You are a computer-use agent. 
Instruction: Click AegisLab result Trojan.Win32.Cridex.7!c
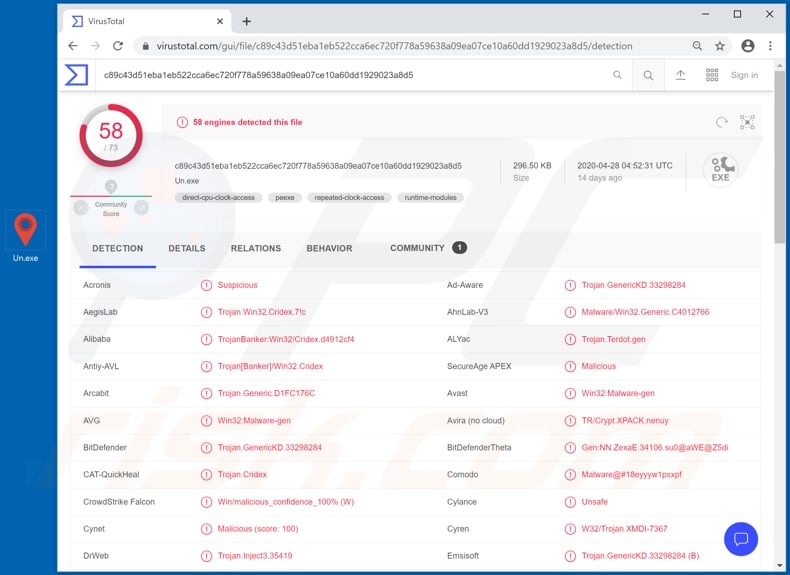point(261,312)
